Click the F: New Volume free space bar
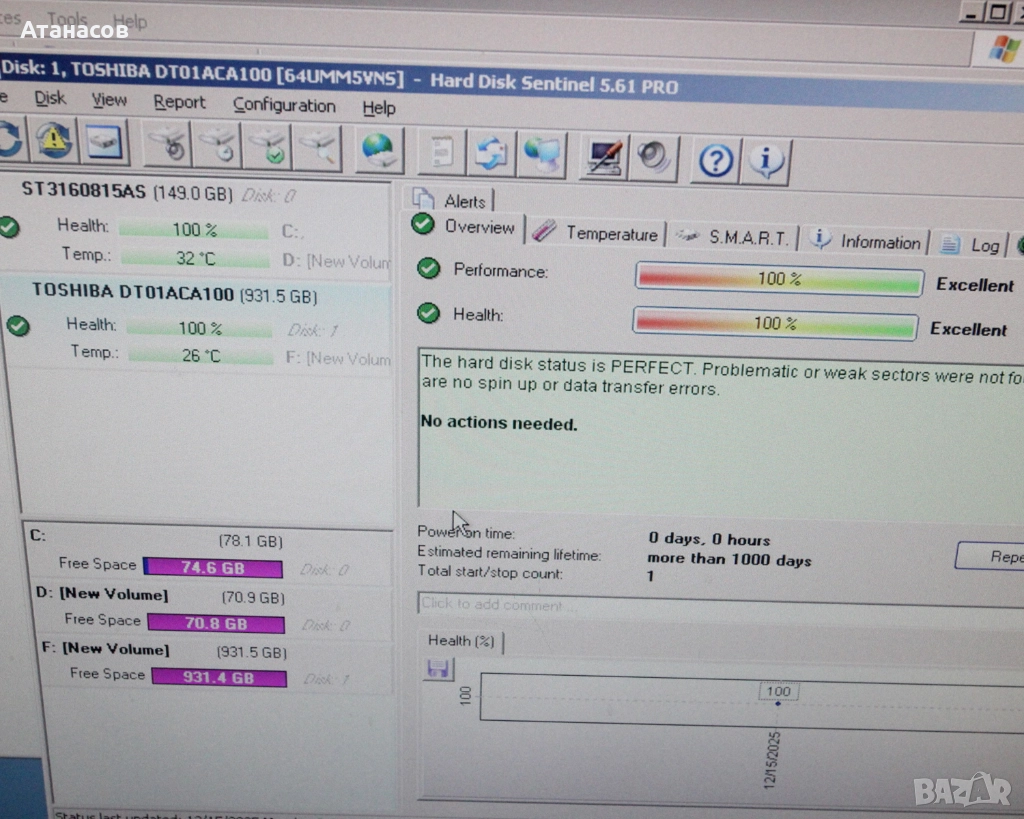This screenshot has width=1024, height=819. click(x=217, y=677)
